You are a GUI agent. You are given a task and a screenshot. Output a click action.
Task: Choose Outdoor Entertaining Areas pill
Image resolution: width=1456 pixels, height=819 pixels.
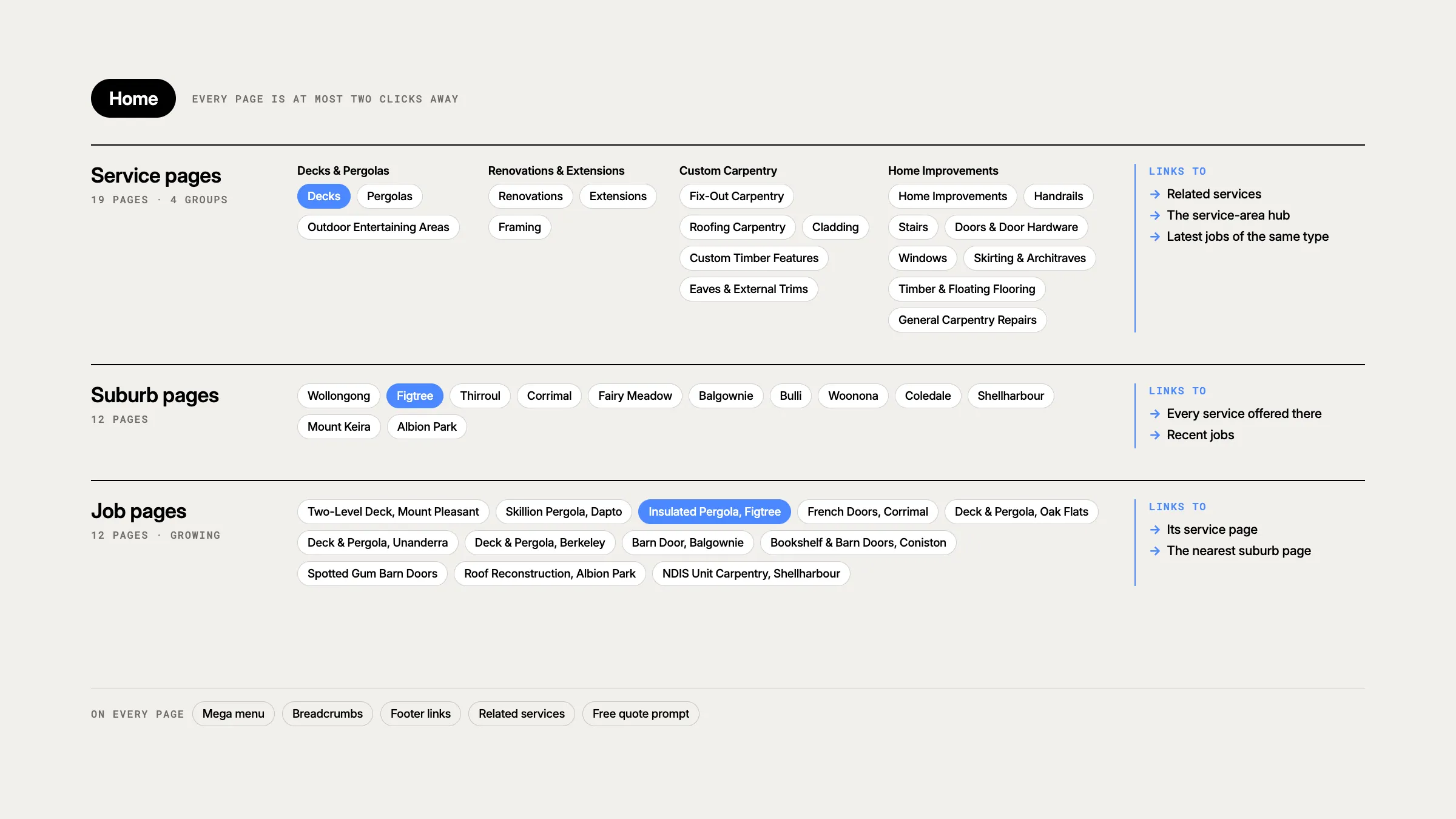(x=379, y=227)
